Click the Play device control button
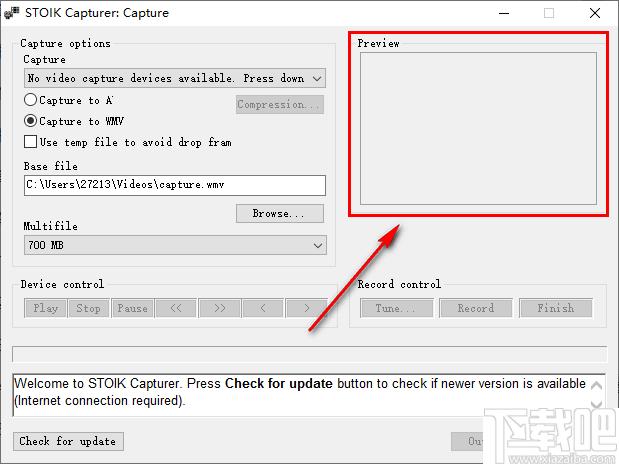Viewport: 619px width, 464px height. click(45, 308)
